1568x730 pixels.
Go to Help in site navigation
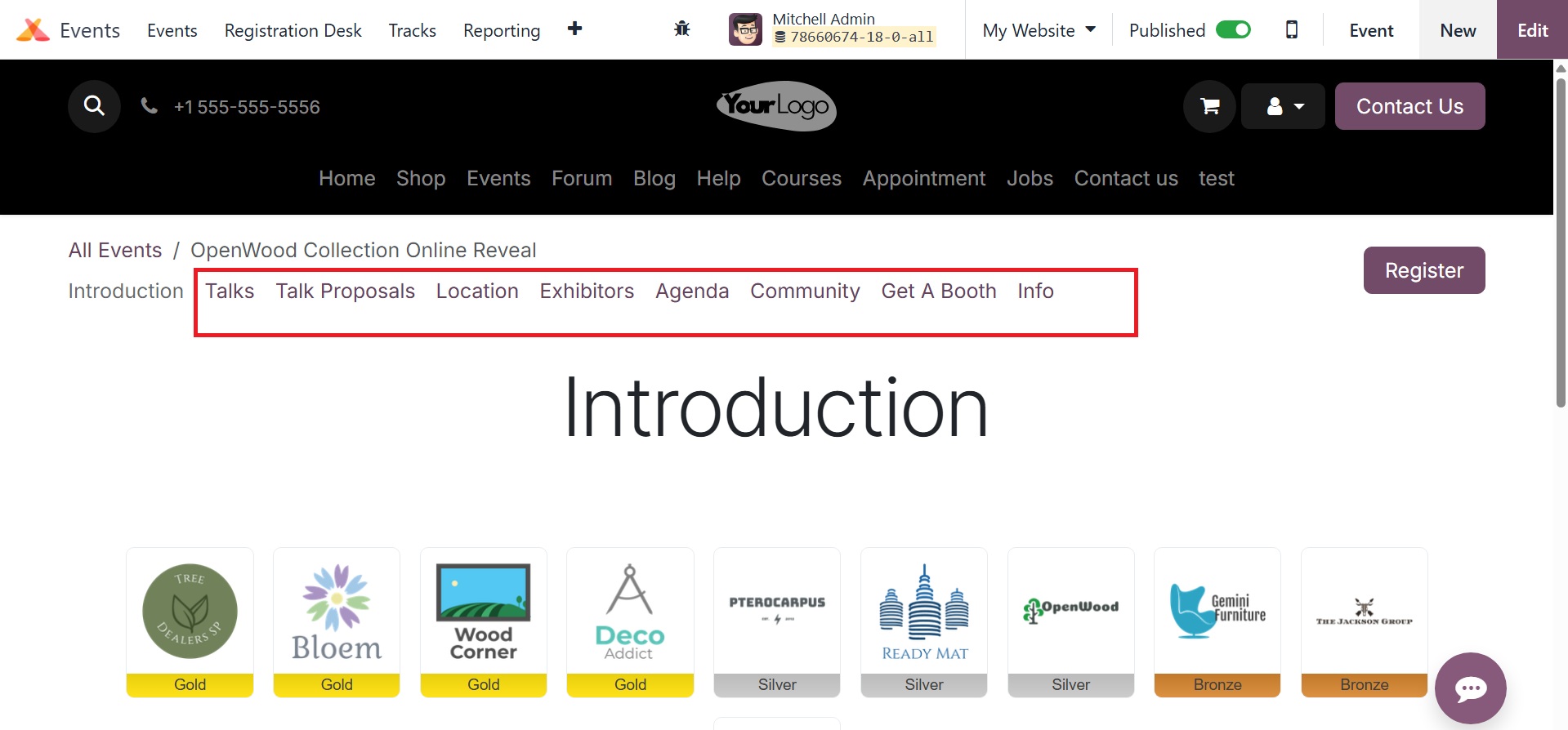(x=719, y=178)
